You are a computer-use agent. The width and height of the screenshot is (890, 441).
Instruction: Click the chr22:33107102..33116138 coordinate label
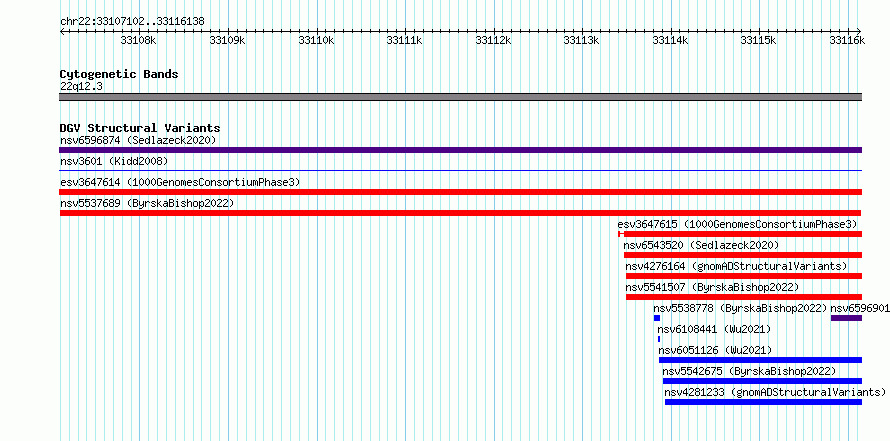pos(132,22)
